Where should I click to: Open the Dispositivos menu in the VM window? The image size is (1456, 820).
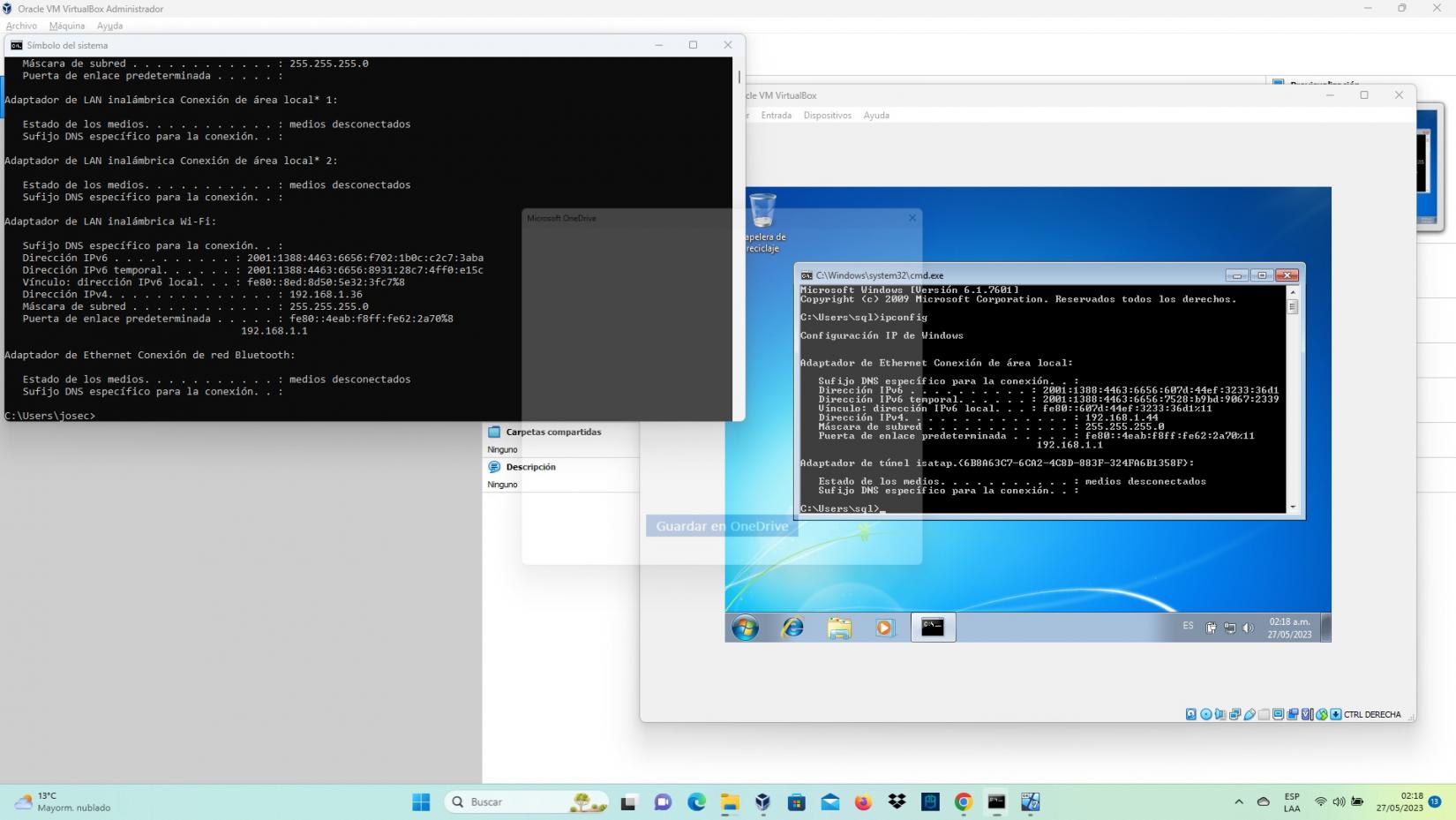pyautogui.click(x=827, y=116)
